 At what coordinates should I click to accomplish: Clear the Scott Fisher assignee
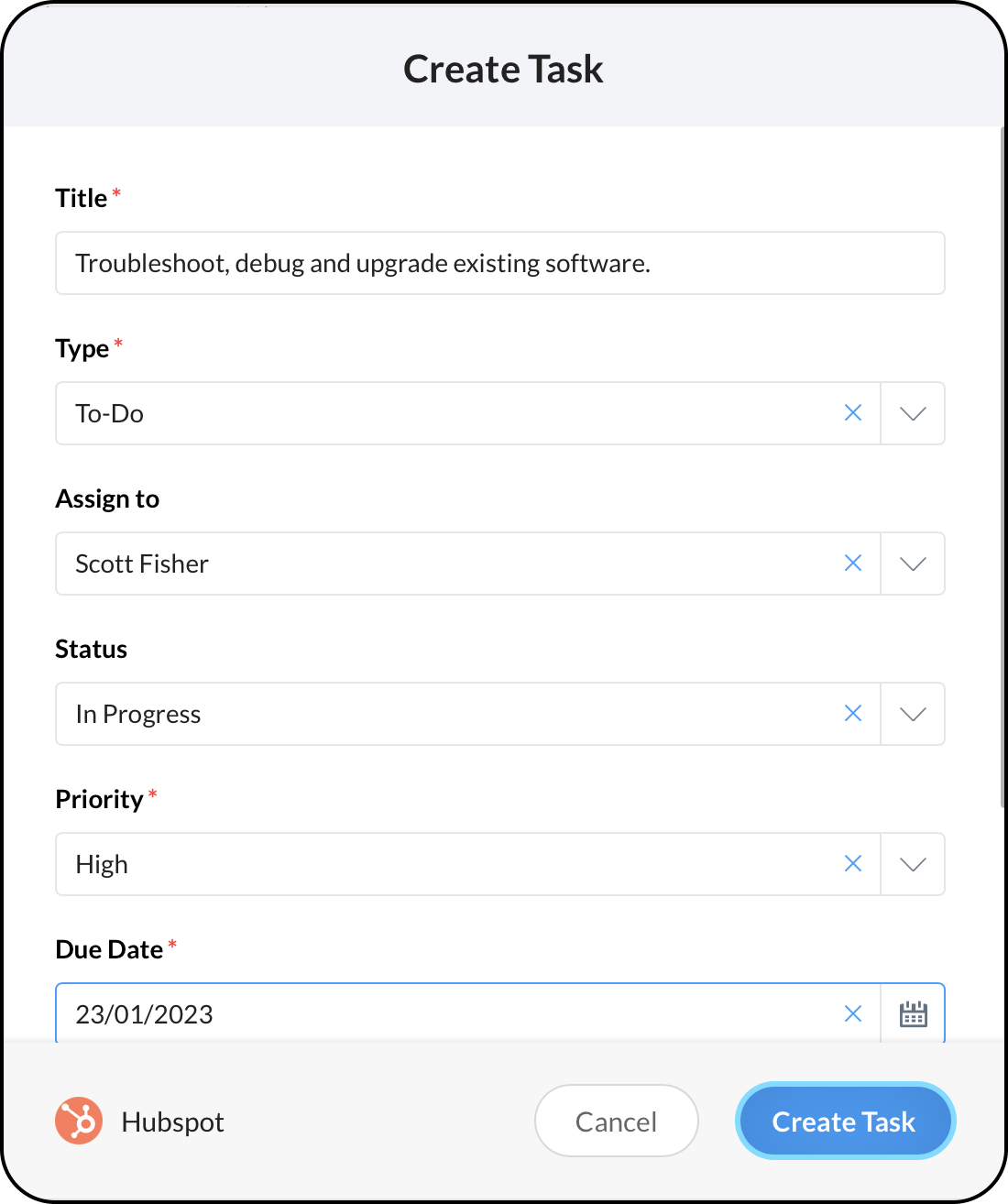tap(852, 564)
